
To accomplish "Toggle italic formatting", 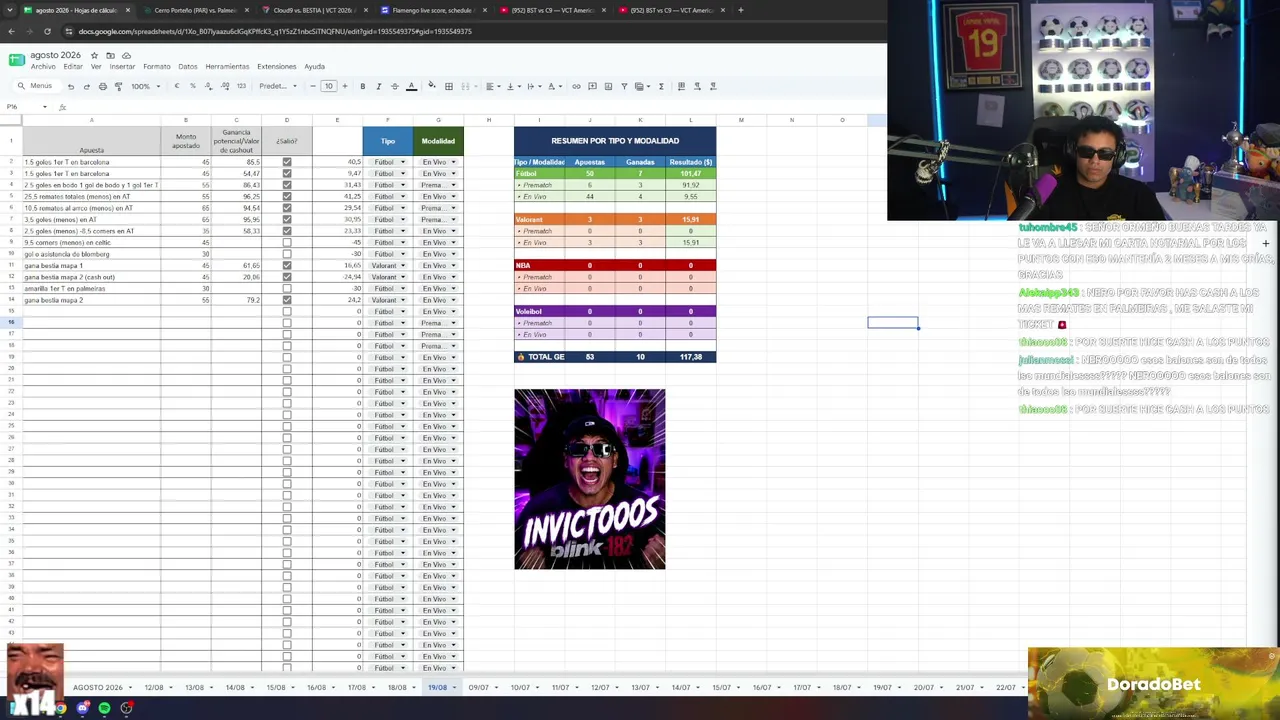I will pos(378,86).
